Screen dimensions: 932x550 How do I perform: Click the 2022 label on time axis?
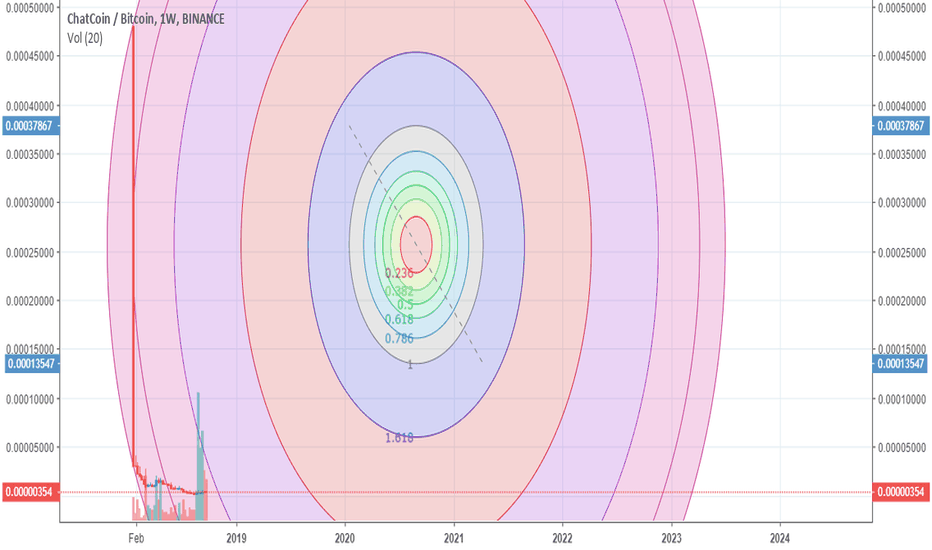562,538
